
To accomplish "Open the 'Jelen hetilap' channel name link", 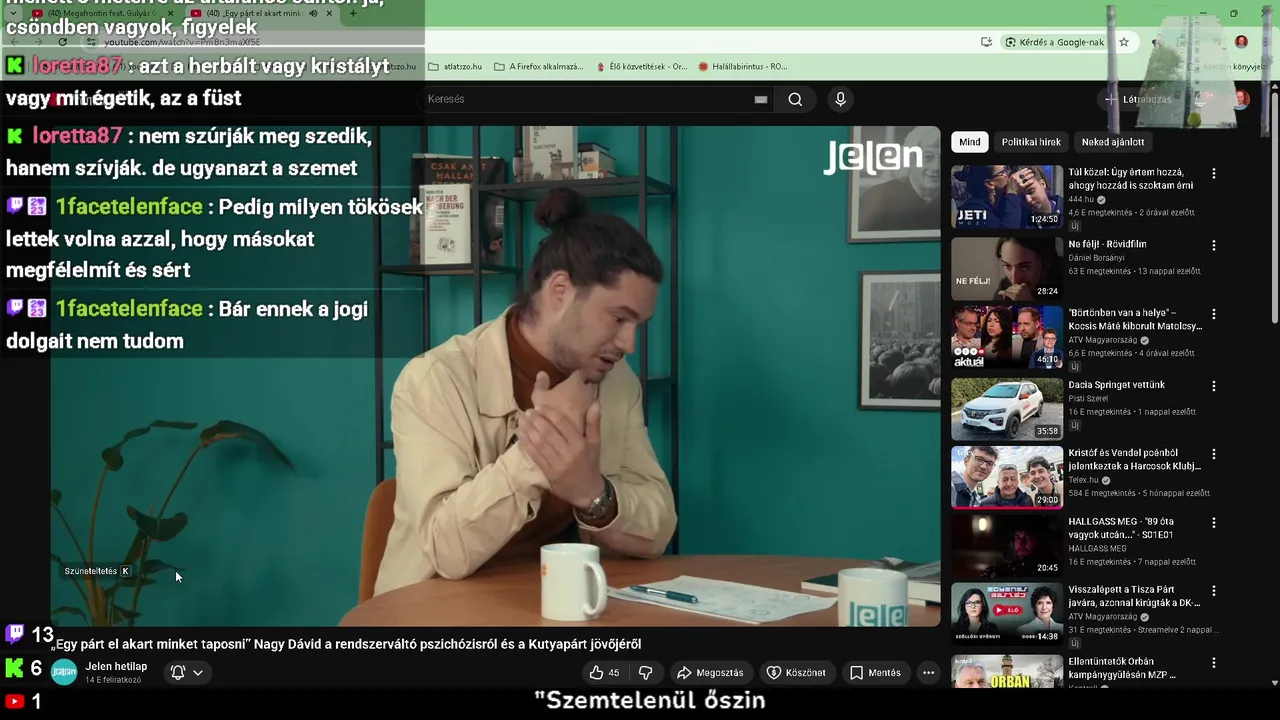I will pyautogui.click(x=116, y=667).
